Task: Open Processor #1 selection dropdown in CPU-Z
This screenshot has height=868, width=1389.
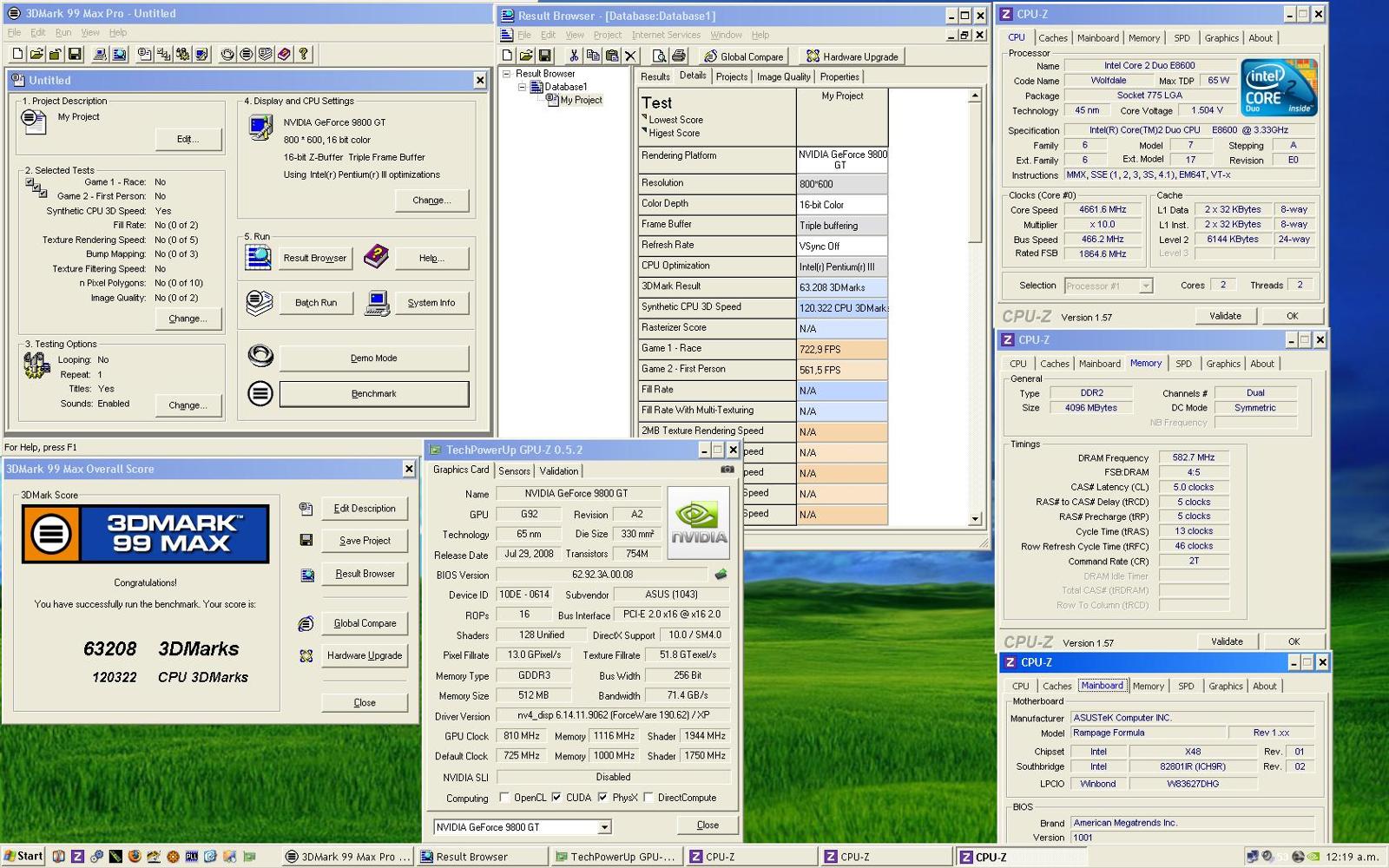Action: click(x=1145, y=286)
